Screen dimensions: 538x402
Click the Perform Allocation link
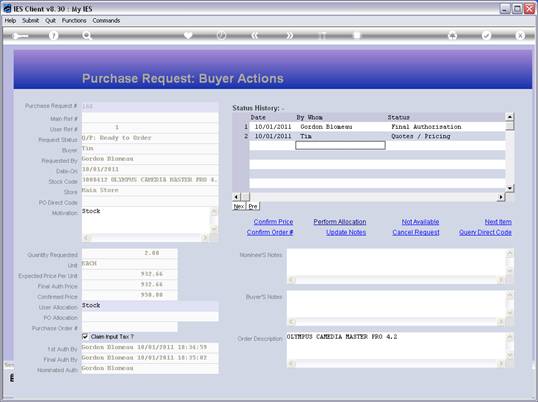[340, 222]
